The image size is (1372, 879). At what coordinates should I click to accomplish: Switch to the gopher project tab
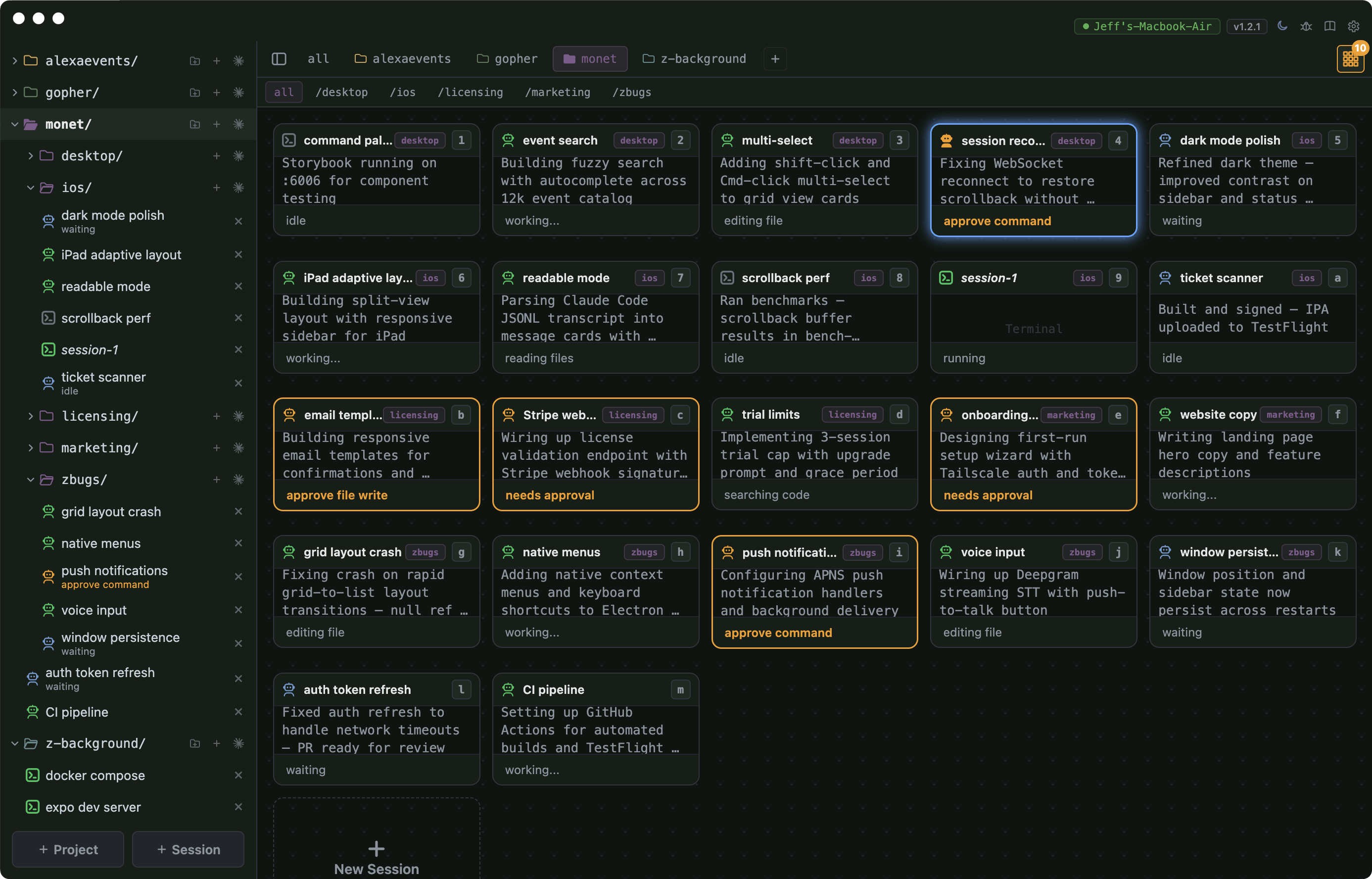pyautogui.click(x=507, y=59)
